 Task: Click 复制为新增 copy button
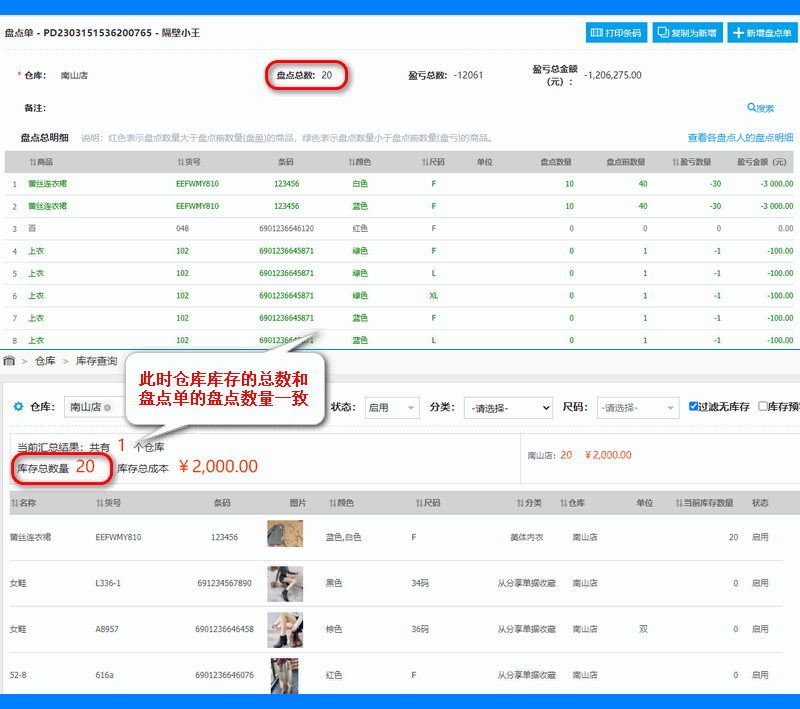tap(687, 33)
